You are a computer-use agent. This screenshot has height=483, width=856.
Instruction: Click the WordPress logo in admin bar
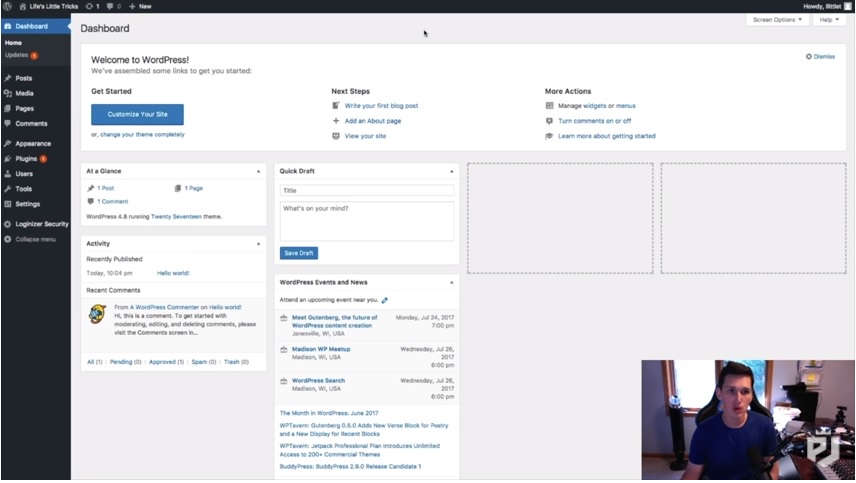(x=8, y=6)
